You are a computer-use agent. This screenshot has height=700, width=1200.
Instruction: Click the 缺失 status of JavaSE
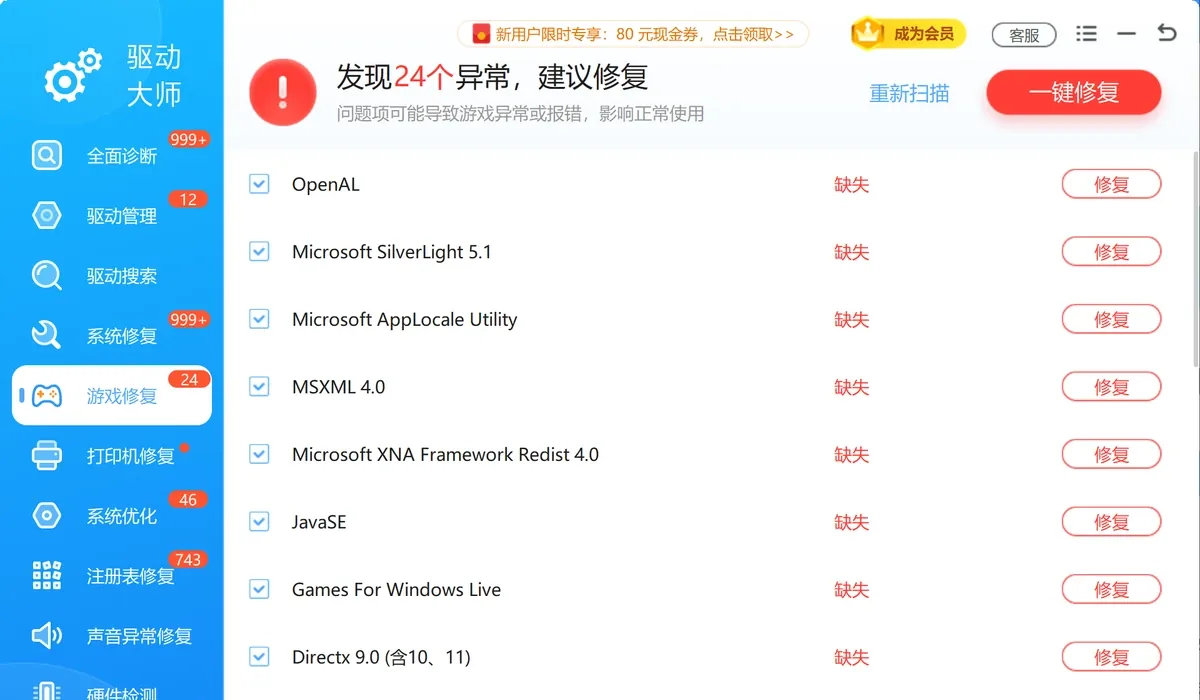[x=852, y=522]
